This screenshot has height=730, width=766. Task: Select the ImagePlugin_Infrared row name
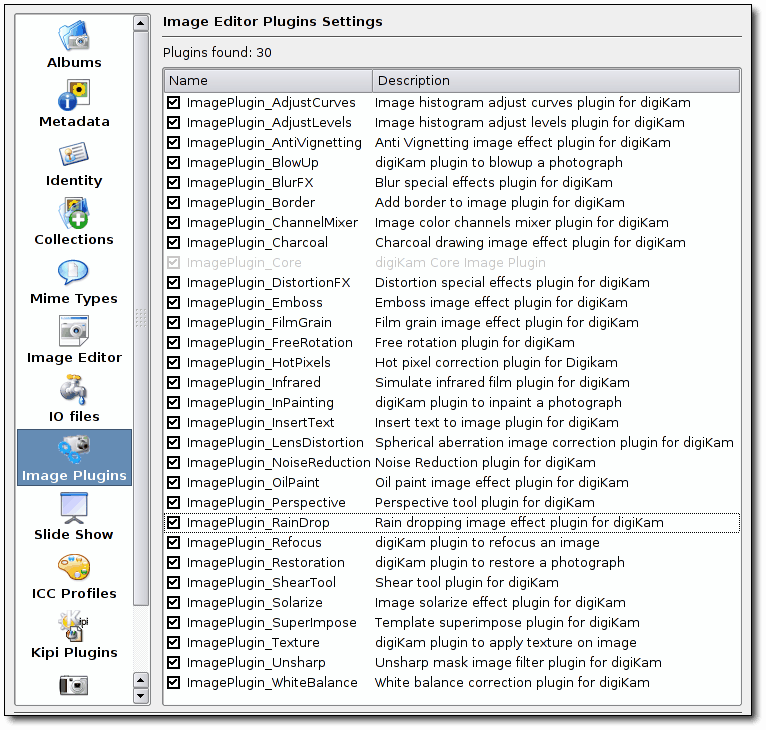click(254, 383)
